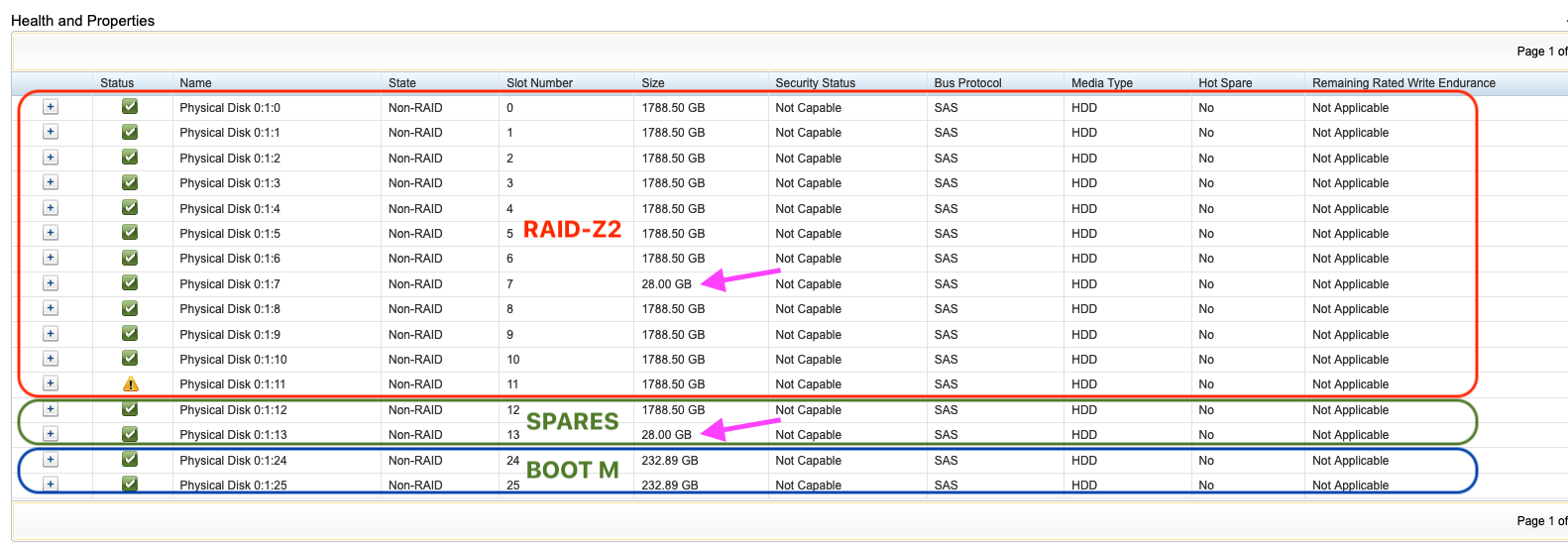Sort by Remaining Rated Write Endurance header
Image resolution: width=1568 pixels, height=543 pixels.
click(x=1403, y=83)
